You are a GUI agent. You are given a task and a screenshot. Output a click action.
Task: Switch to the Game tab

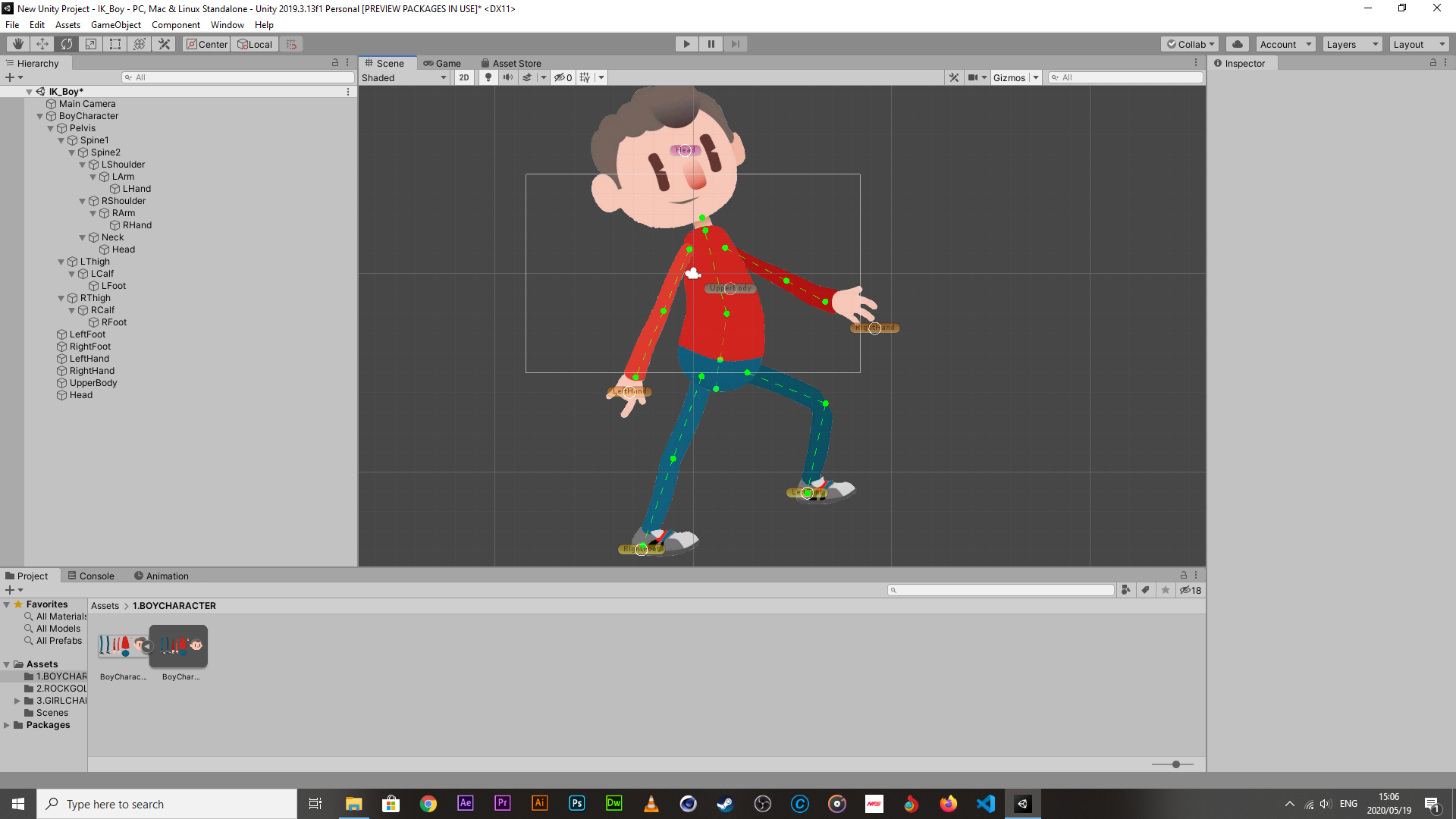[x=442, y=64]
